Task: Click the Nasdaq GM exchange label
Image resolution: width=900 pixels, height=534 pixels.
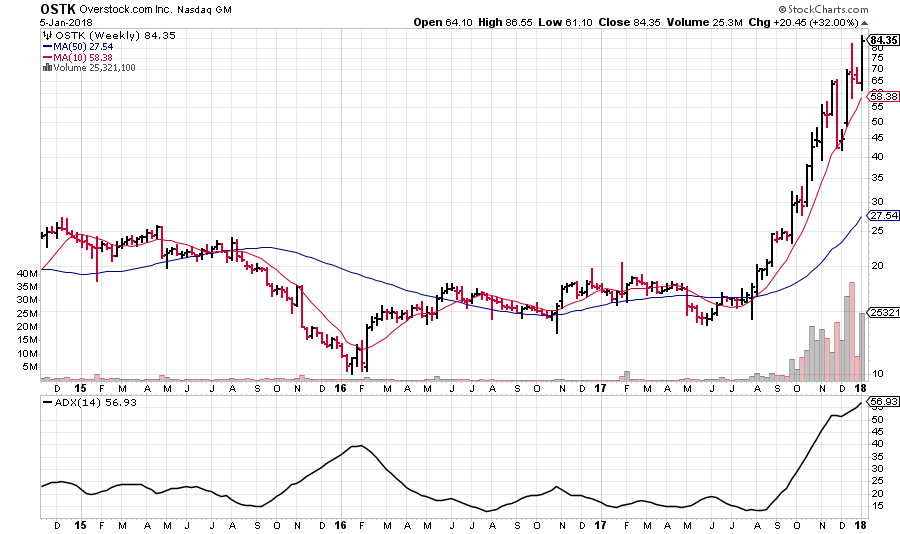Action: [x=204, y=10]
